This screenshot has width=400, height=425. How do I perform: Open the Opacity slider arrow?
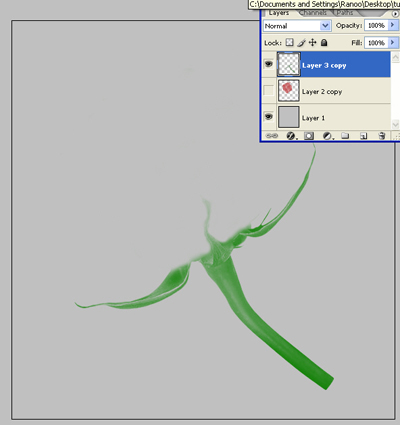(393, 25)
